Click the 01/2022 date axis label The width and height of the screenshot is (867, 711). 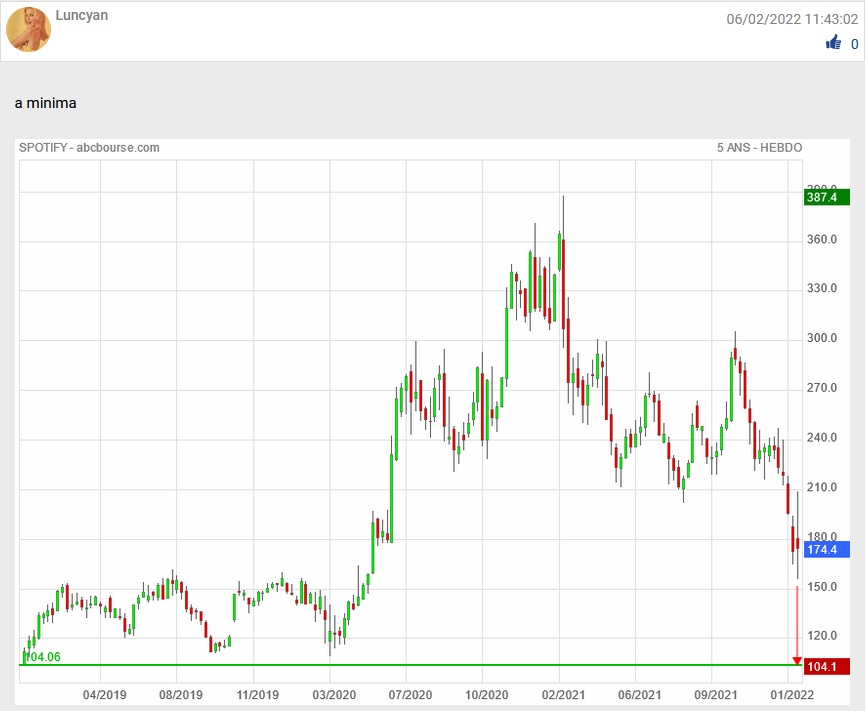pos(792,694)
